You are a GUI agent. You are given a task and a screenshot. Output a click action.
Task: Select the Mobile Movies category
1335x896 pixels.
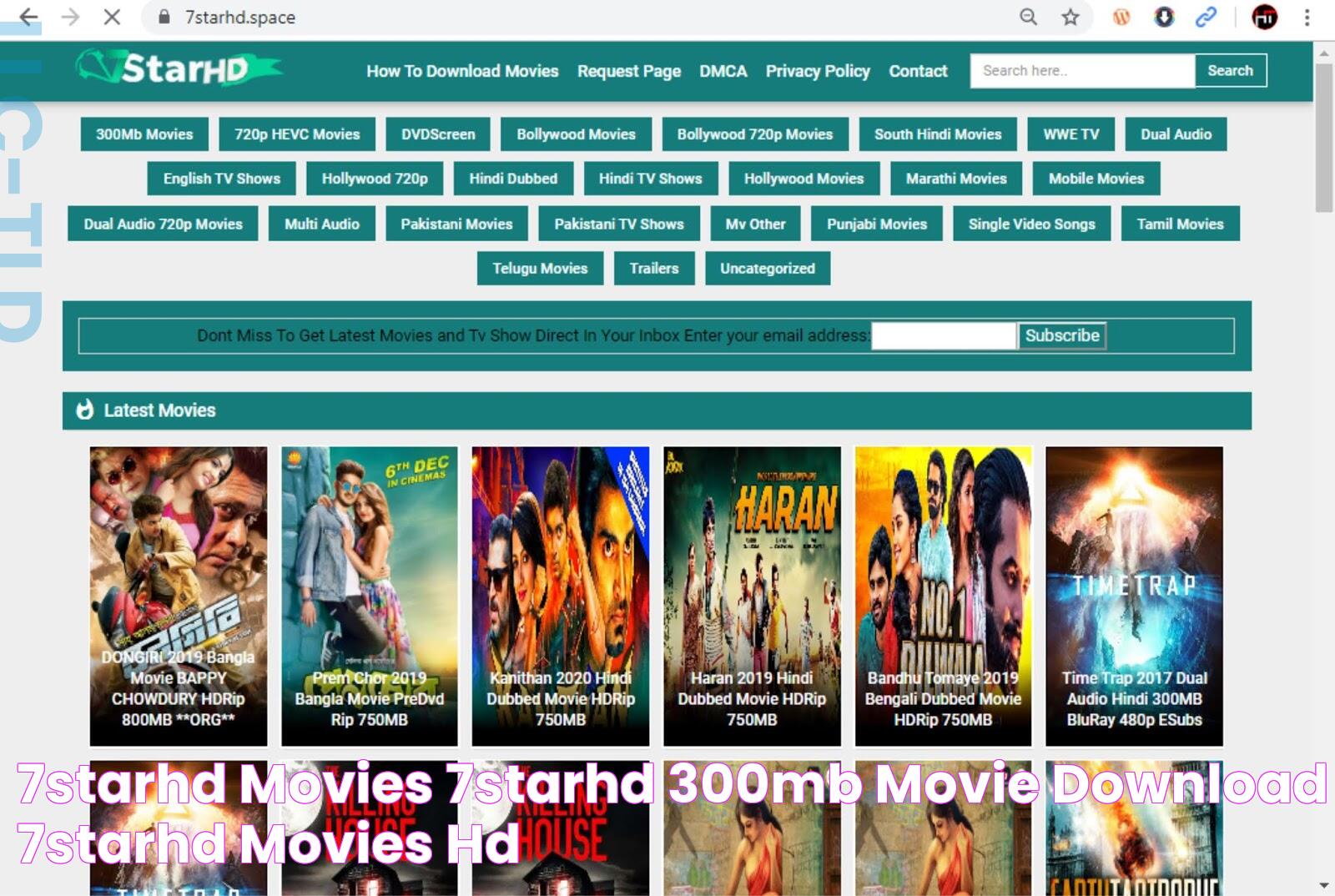pyautogui.click(x=1096, y=179)
